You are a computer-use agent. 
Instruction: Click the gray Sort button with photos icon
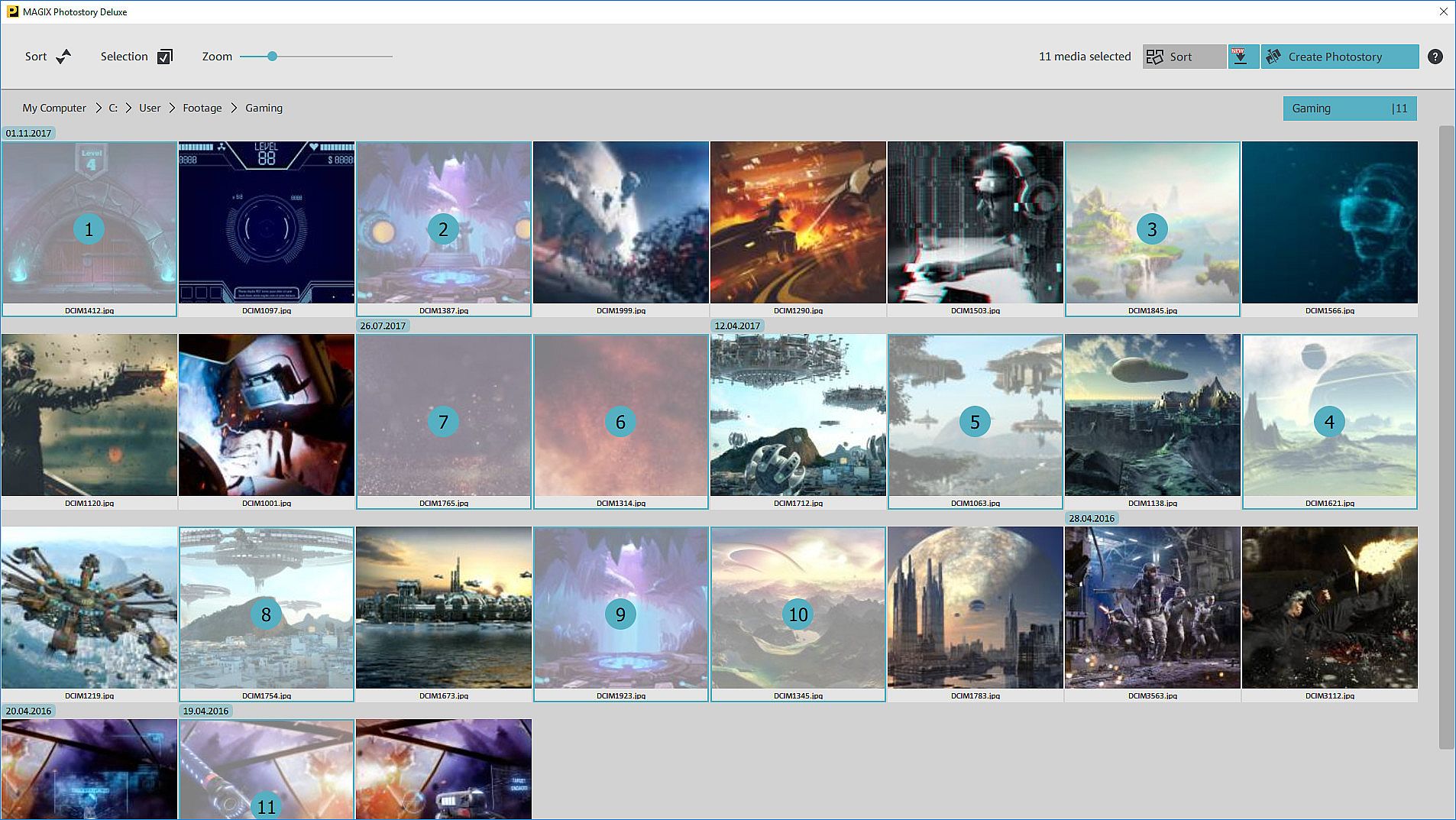point(1183,57)
